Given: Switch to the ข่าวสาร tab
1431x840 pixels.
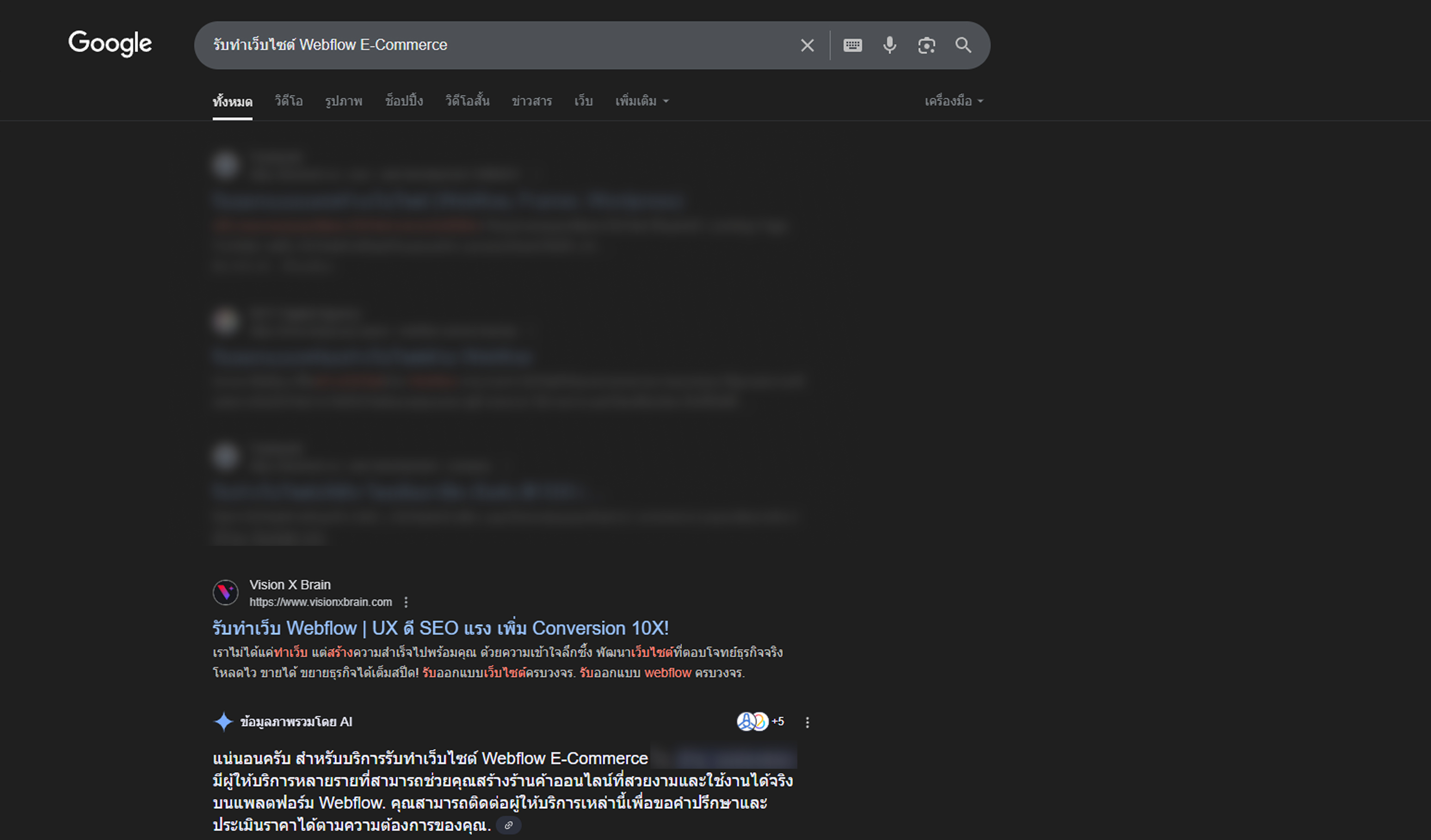Looking at the screenshot, I should click(x=531, y=101).
